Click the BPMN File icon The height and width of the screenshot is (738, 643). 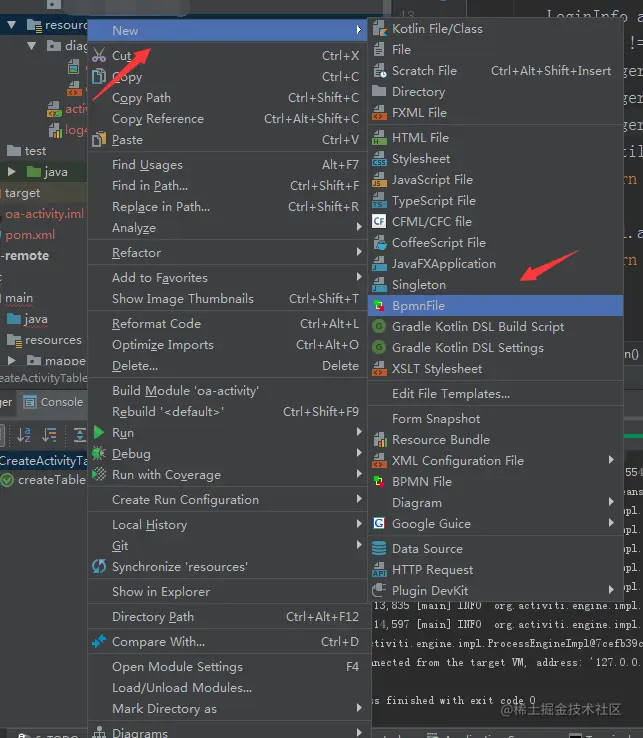(379, 481)
